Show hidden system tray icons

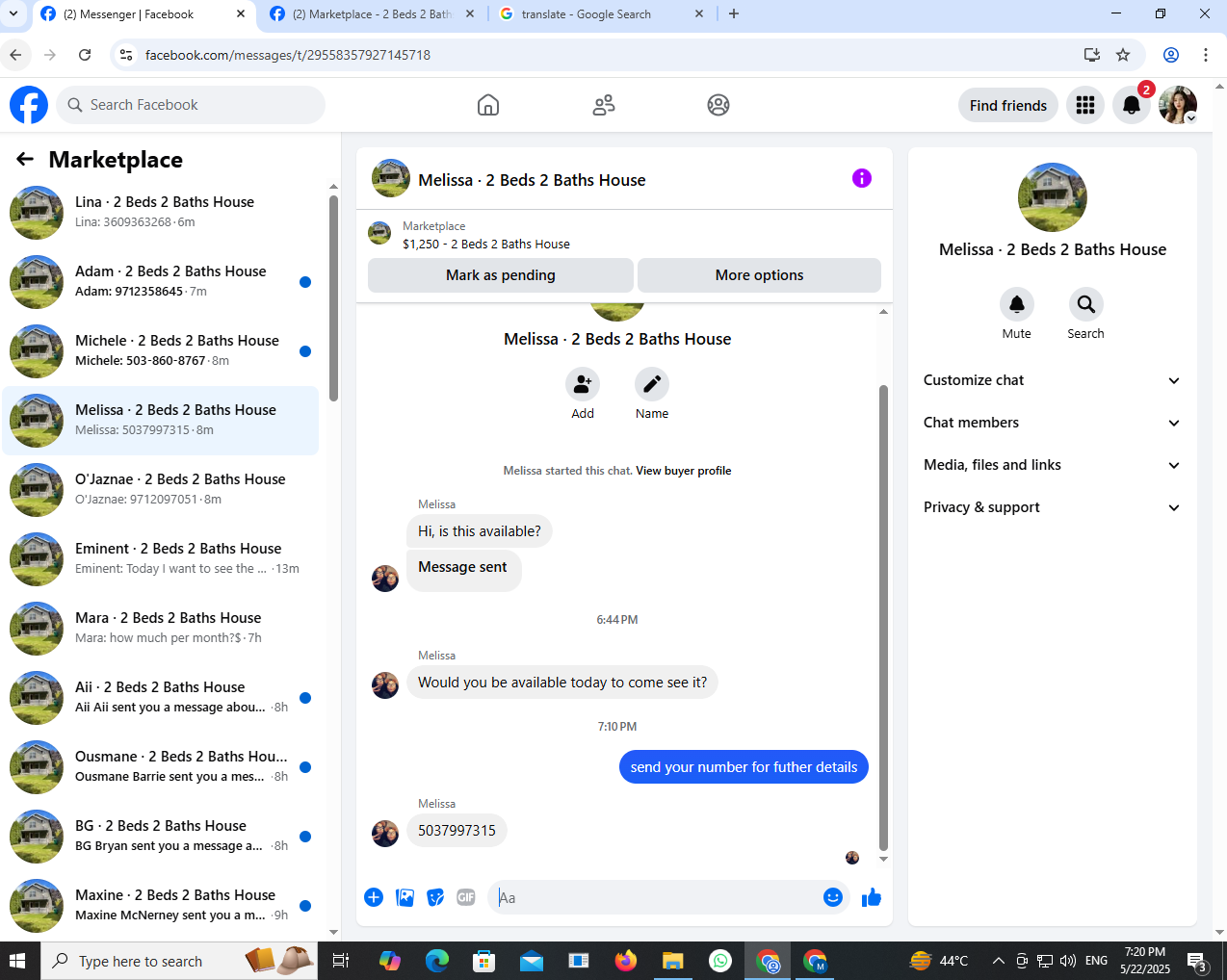999,961
